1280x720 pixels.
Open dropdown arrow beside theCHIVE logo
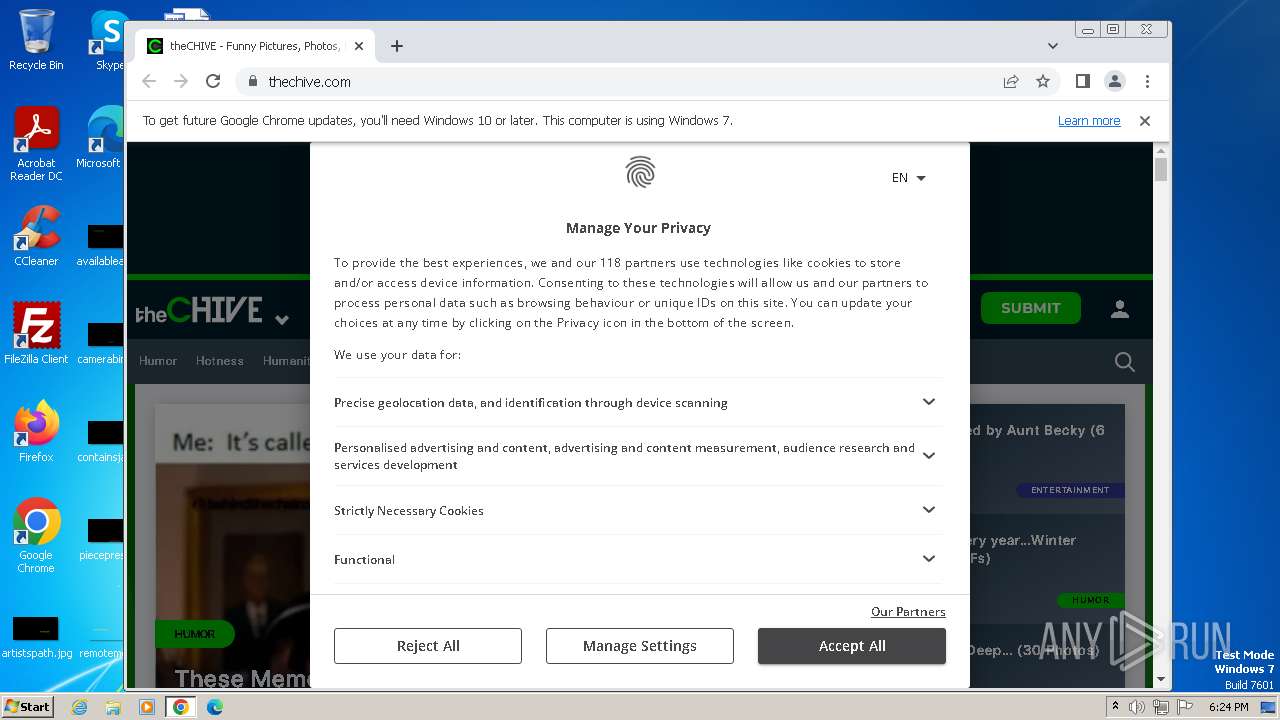coord(282,320)
